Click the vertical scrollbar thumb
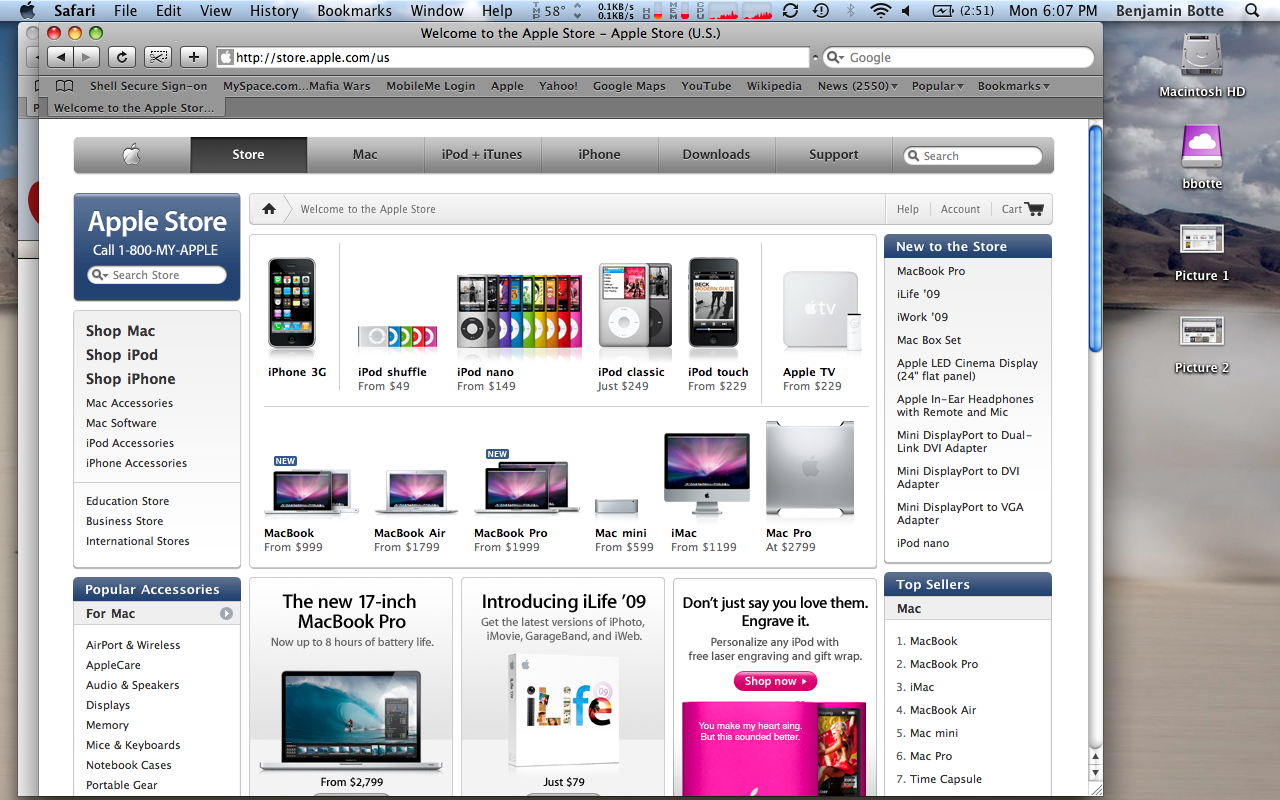The height and width of the screenshot is (800, 1280). point(1095,238)
